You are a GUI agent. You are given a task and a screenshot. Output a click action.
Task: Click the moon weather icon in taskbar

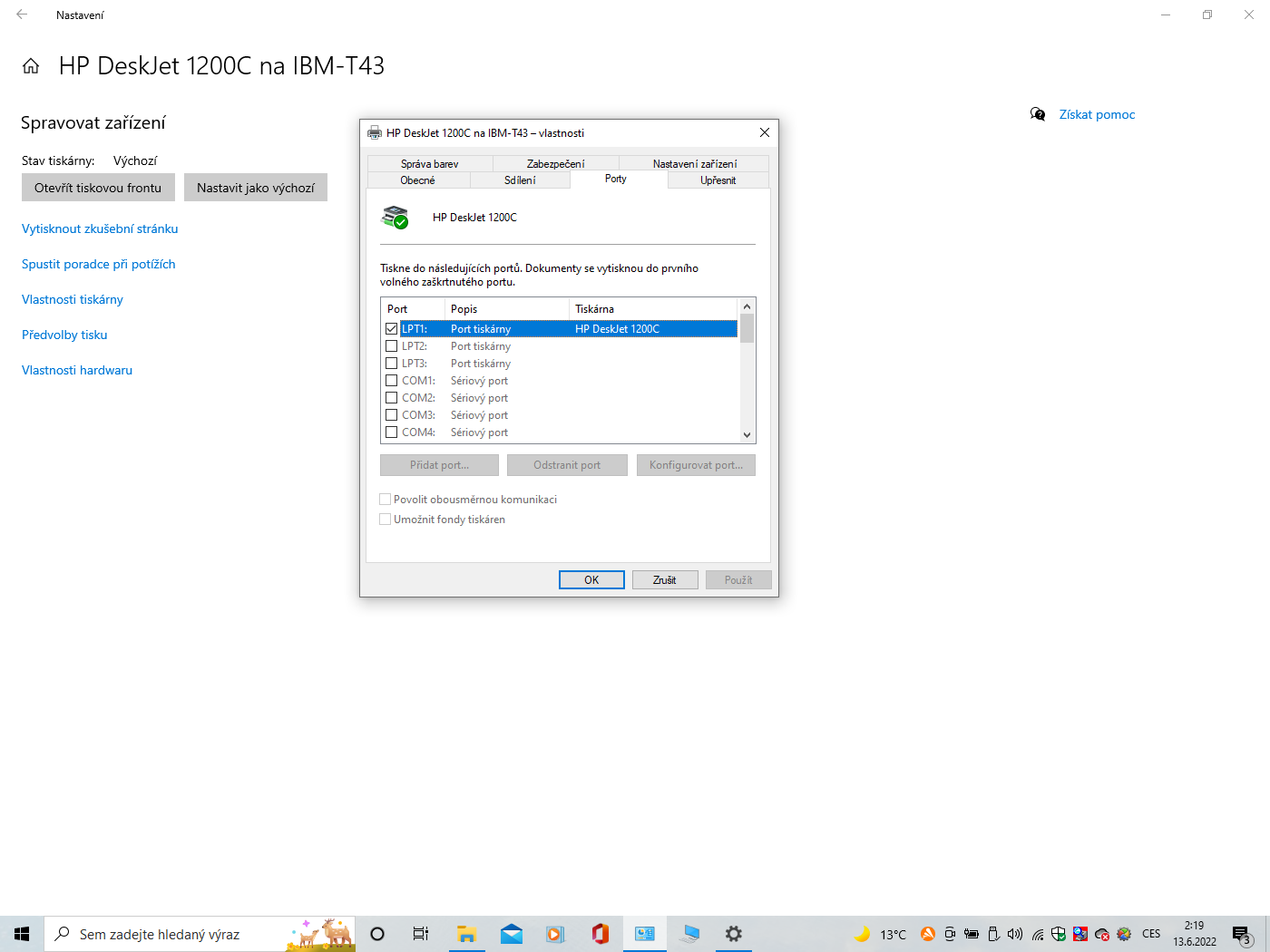coord(862,934)
